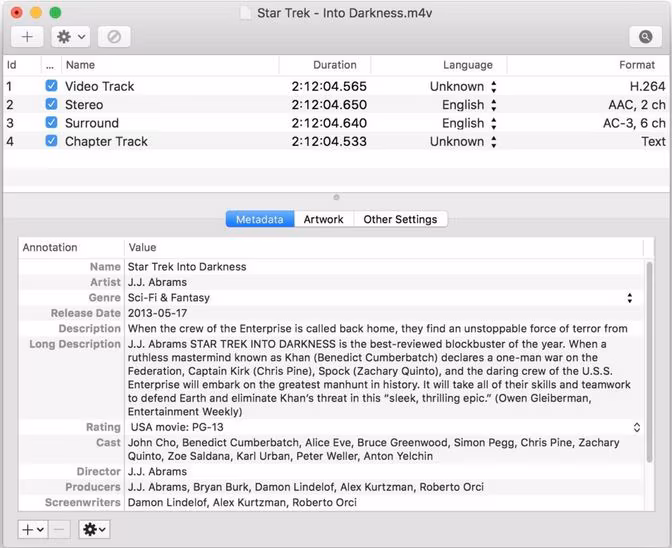Viewport: 672px width, 548px height.
Task: Click the add annotation plus button
Action: pyautogui.click(x=33, y=530)
